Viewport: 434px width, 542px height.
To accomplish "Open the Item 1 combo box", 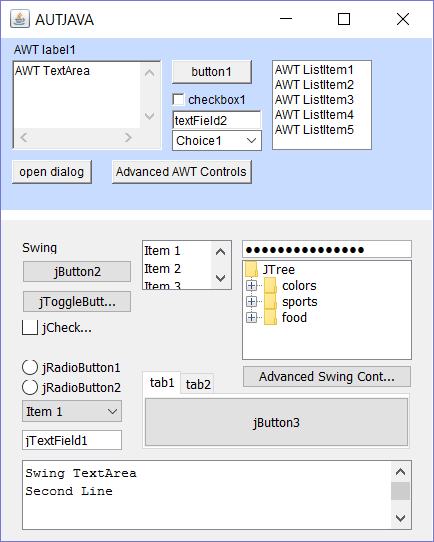I will click(72, 411).
